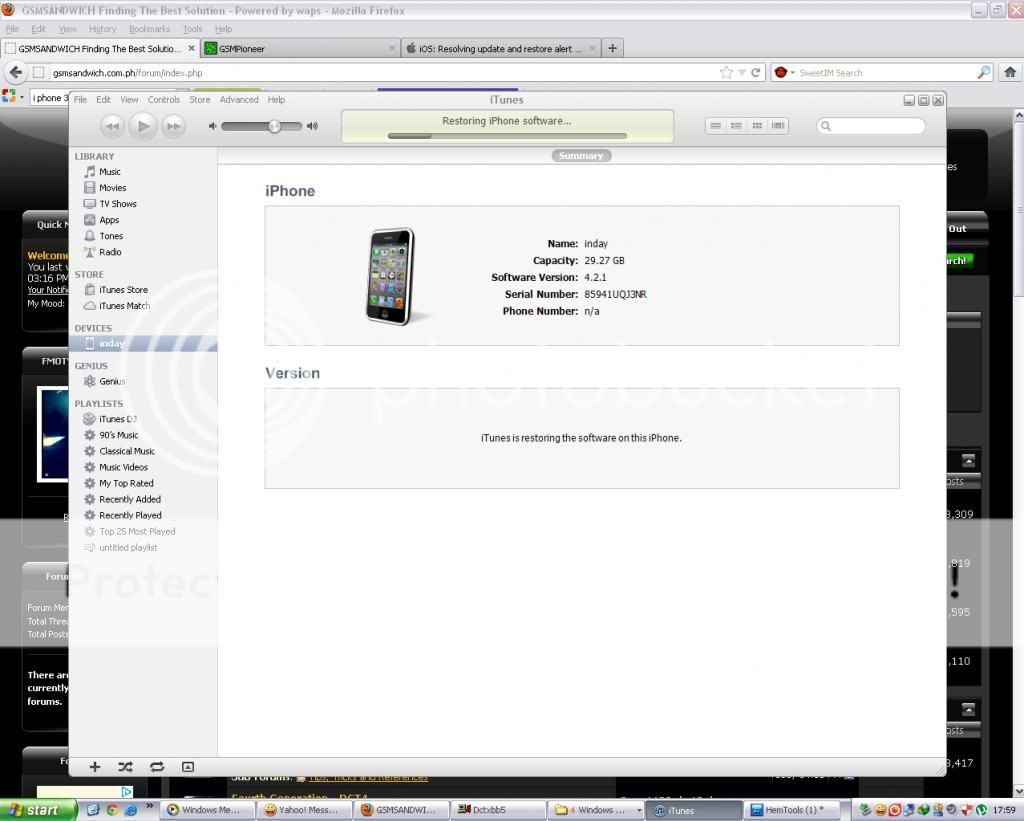Click the add playlist plus button
This screenshot has width=1024, height=821.
(x=95, y=767)
